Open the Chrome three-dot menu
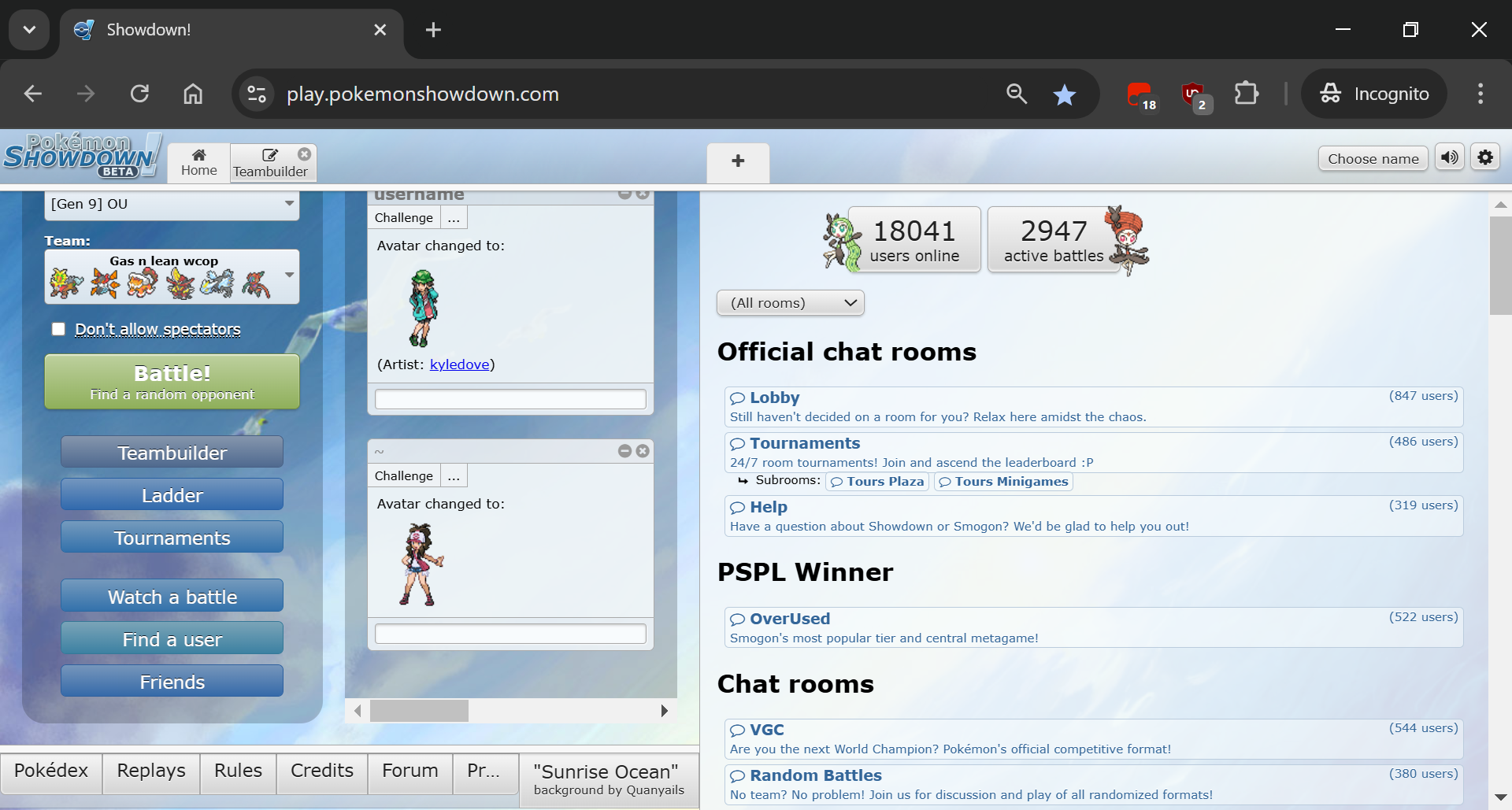Screen dimensions: 1512x810 point(1480,94)
